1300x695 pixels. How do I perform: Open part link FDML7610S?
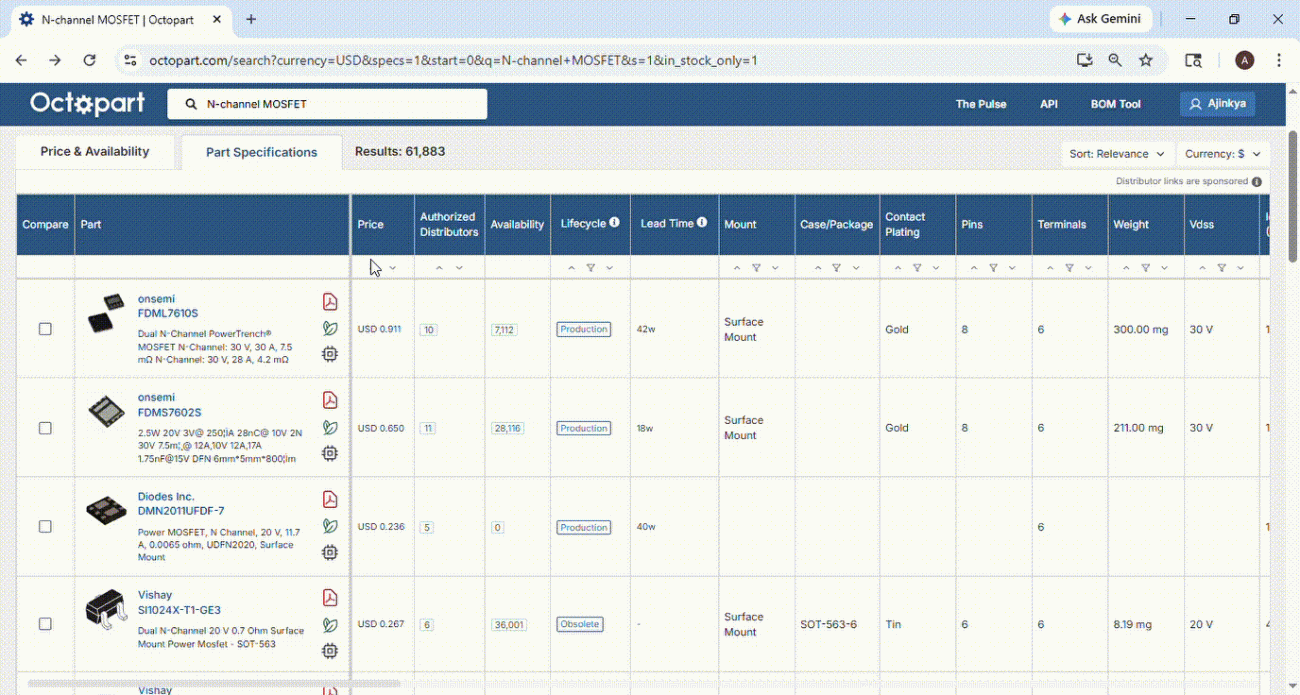tap(168, 313)
